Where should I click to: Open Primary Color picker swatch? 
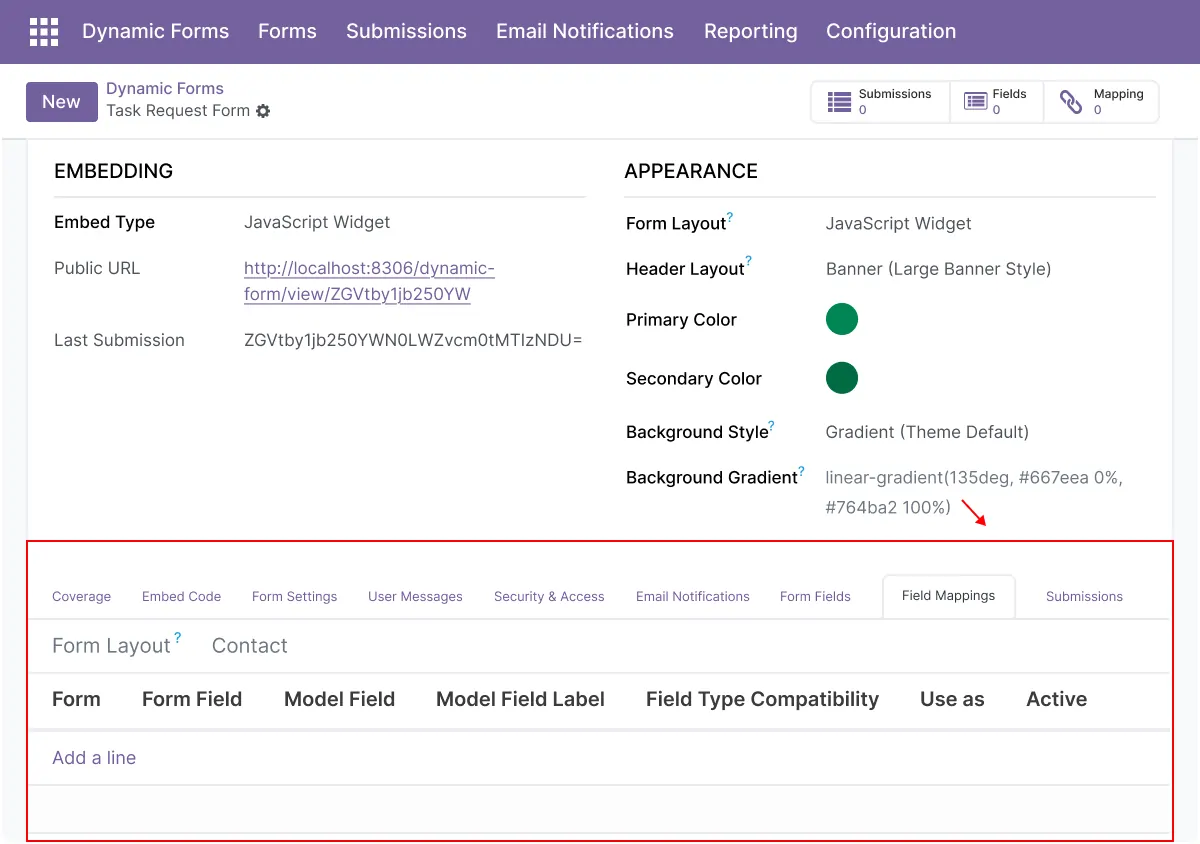(842, 319)
